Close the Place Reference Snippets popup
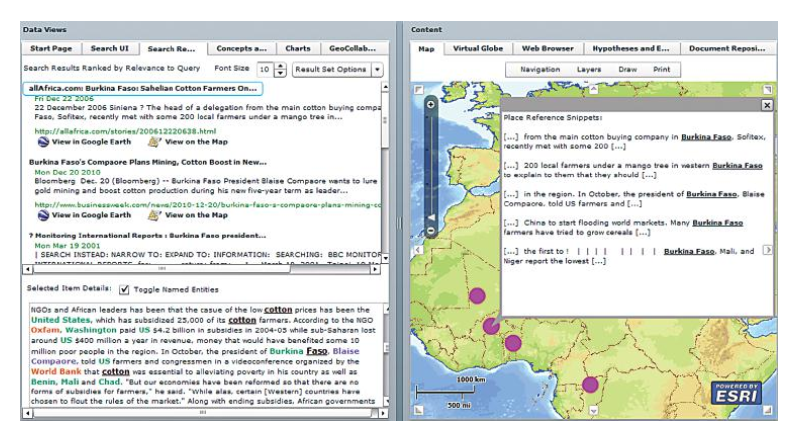Image resolution: width=791 pixels, height=435 pixels. 767,105
